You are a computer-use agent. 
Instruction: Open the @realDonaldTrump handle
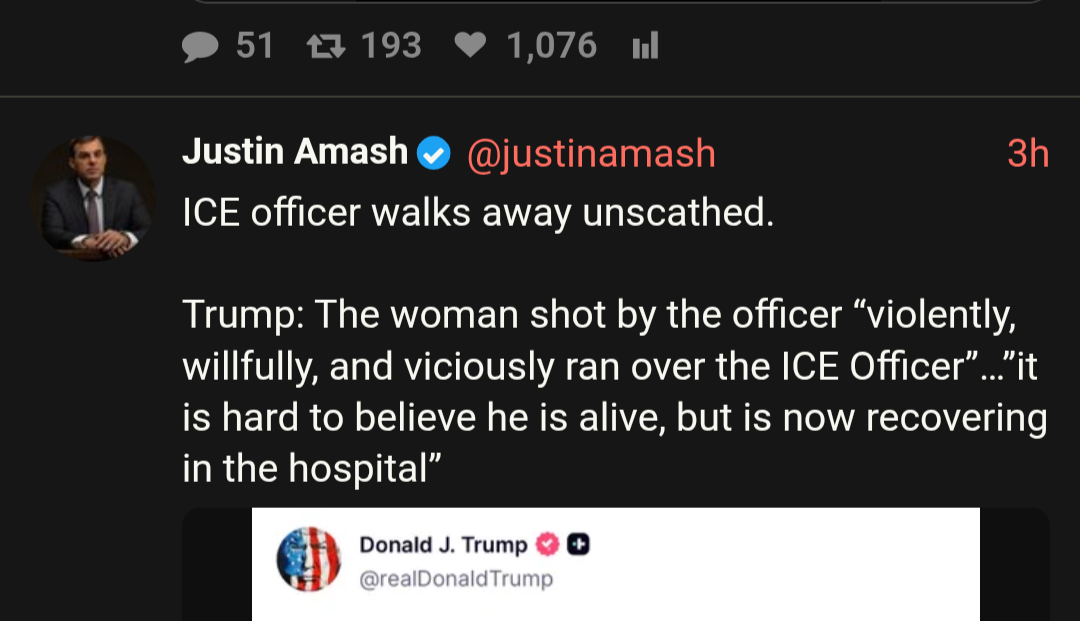(456, 579)
